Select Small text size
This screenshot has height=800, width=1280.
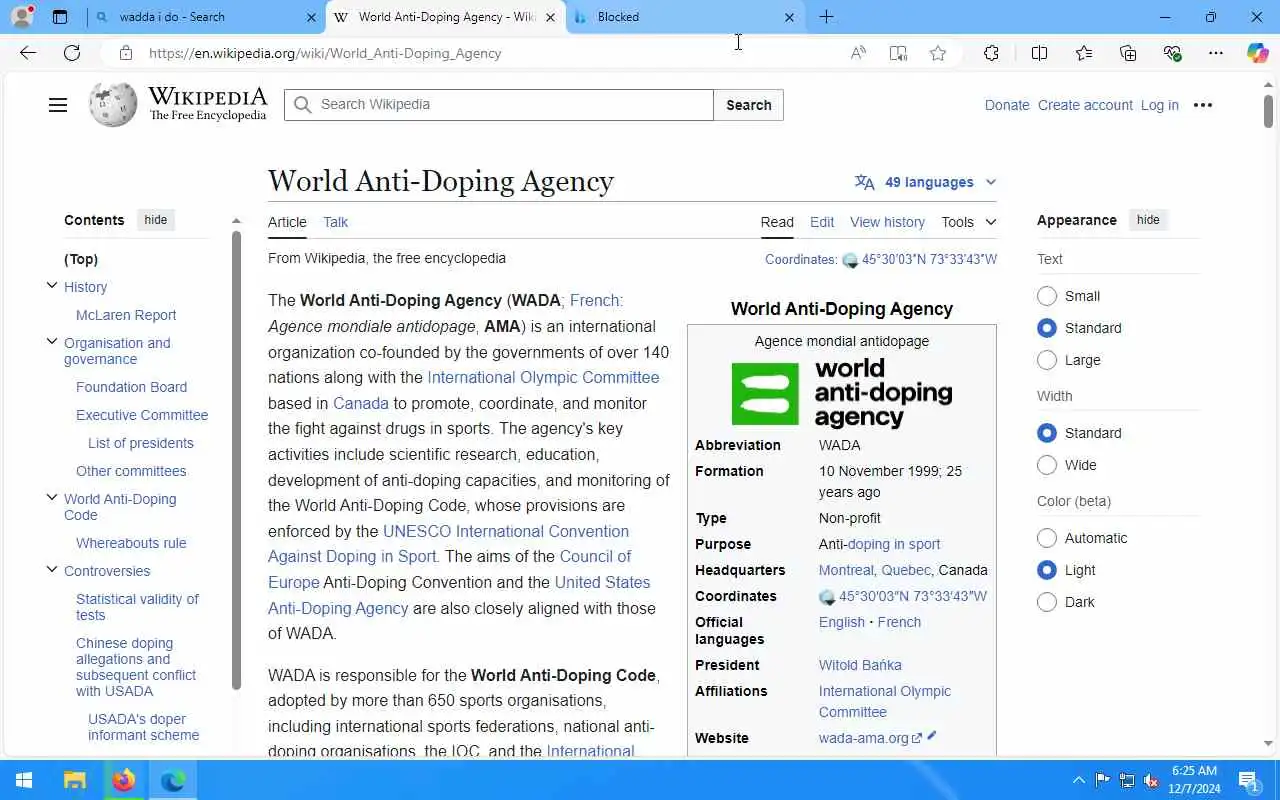point(1047,296)
